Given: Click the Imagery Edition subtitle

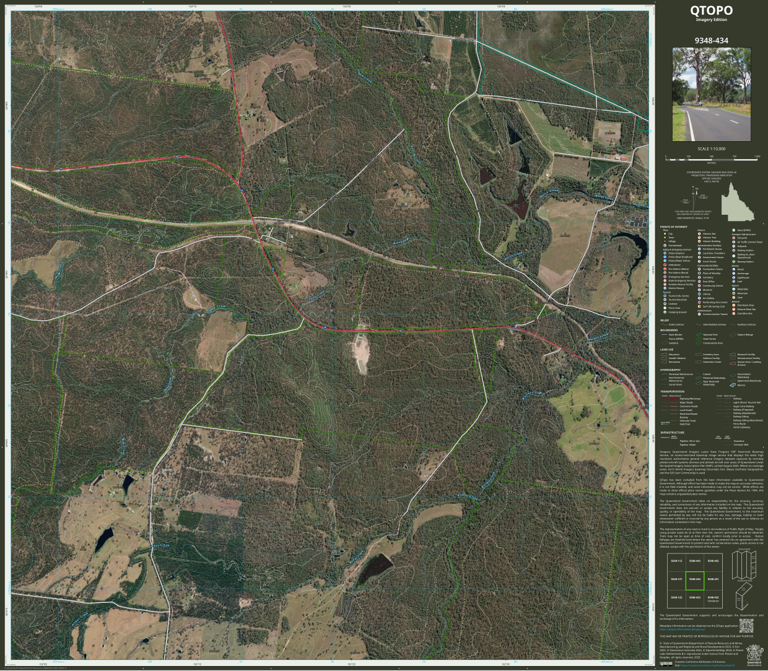Looking at the screenshot, I should [x=711, y=20].
